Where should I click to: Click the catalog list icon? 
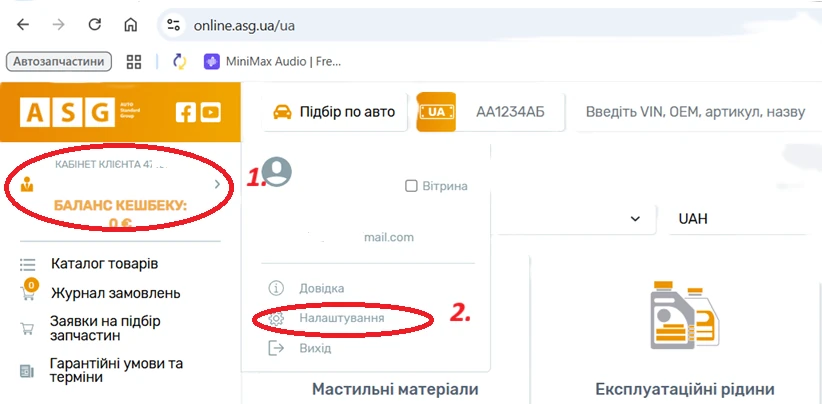(x=27, y=264)
